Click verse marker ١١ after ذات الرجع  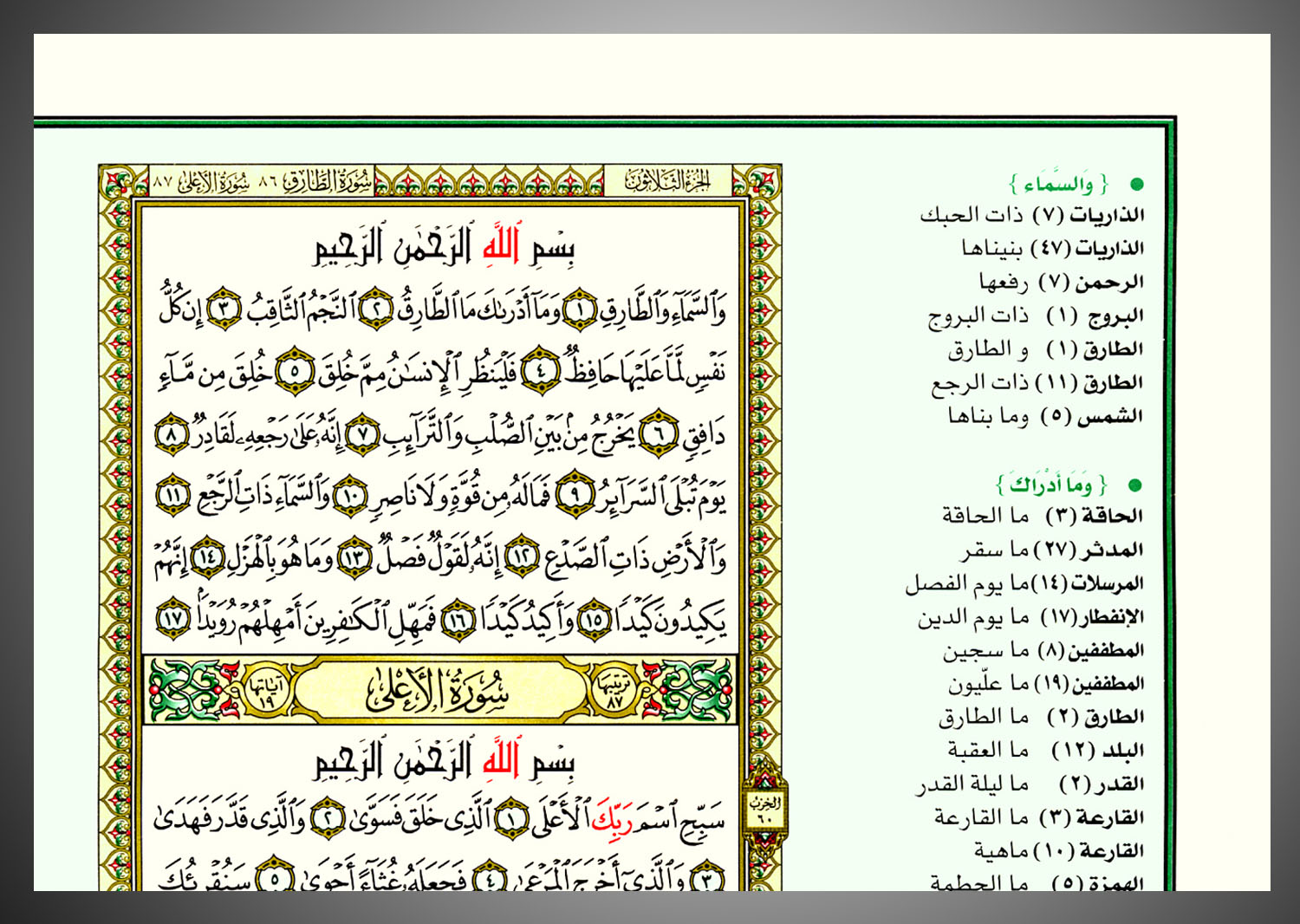coord(172,495)
